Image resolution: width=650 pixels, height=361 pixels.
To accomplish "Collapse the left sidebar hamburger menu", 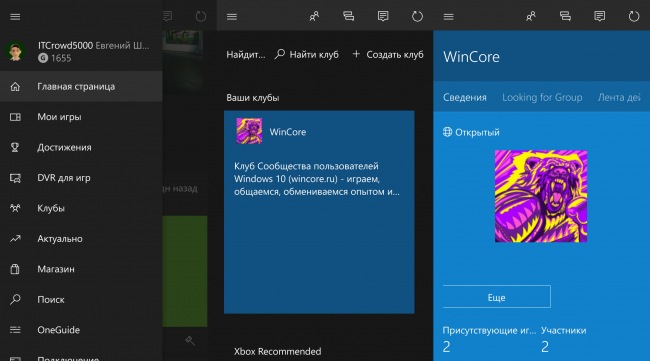I will pos(15,17).
